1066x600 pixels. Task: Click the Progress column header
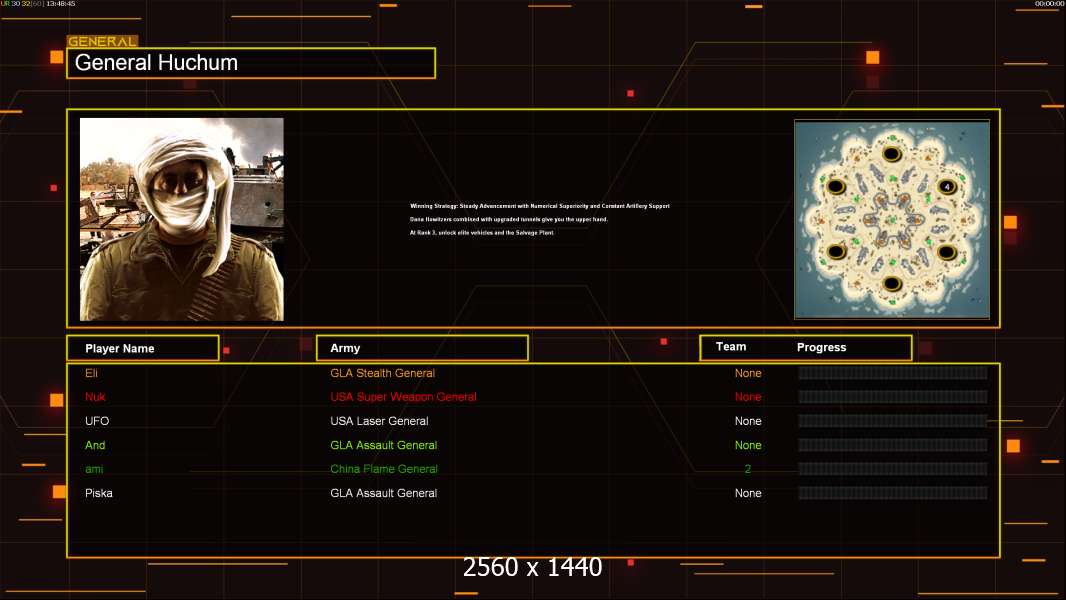point(821,347)
